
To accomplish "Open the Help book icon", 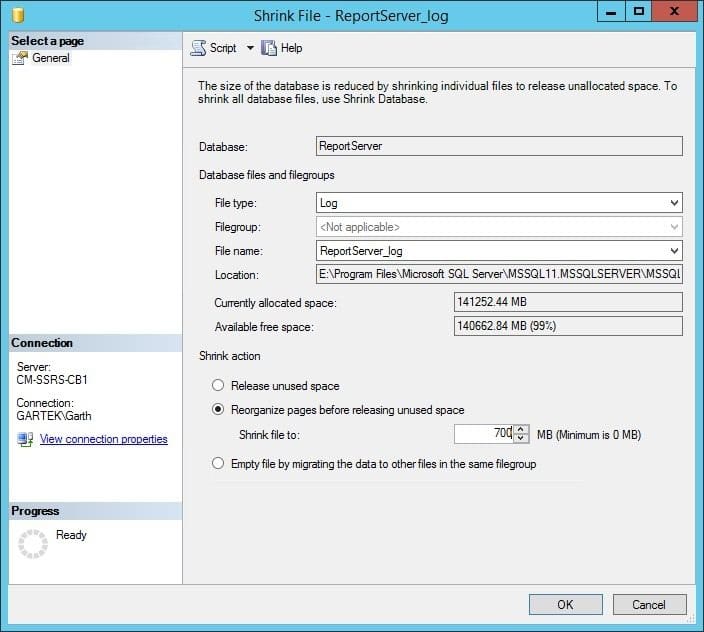I will coord(269,48).
